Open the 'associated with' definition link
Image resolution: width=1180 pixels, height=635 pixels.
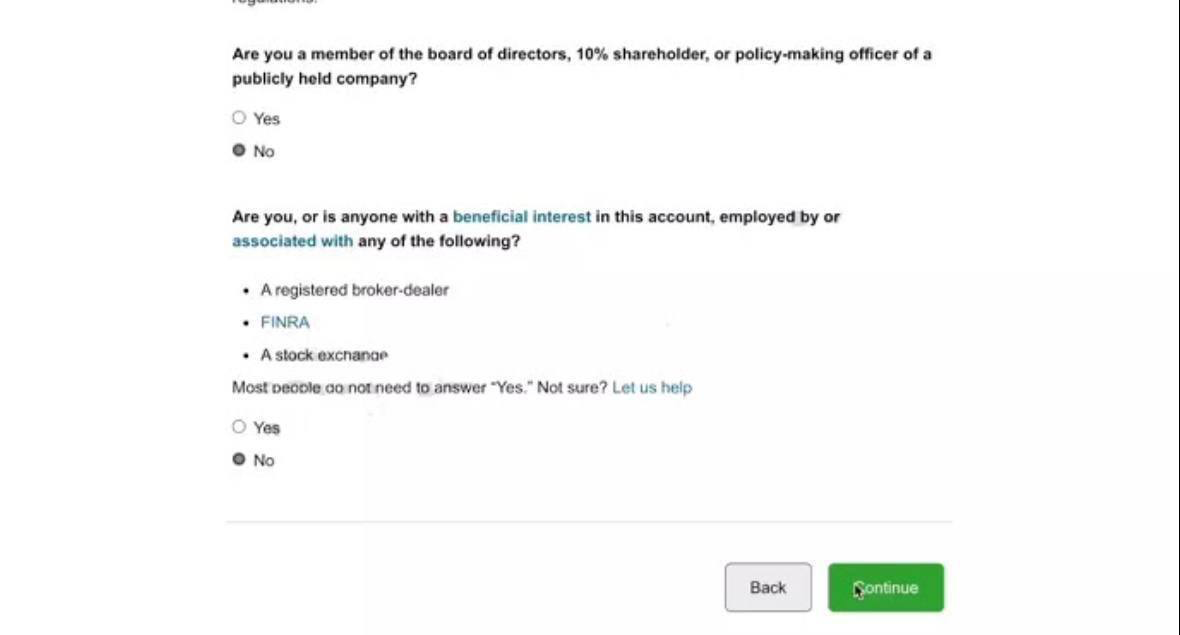[292, 241]
